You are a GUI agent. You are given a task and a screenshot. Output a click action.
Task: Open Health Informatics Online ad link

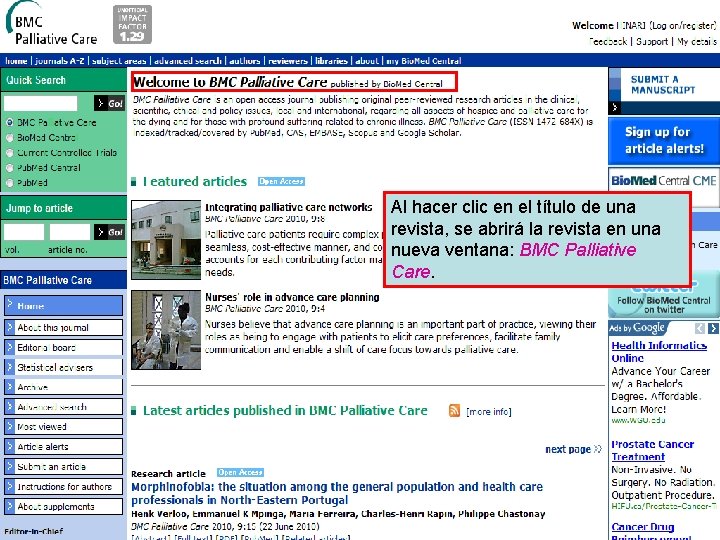click(x=659, y=352)
